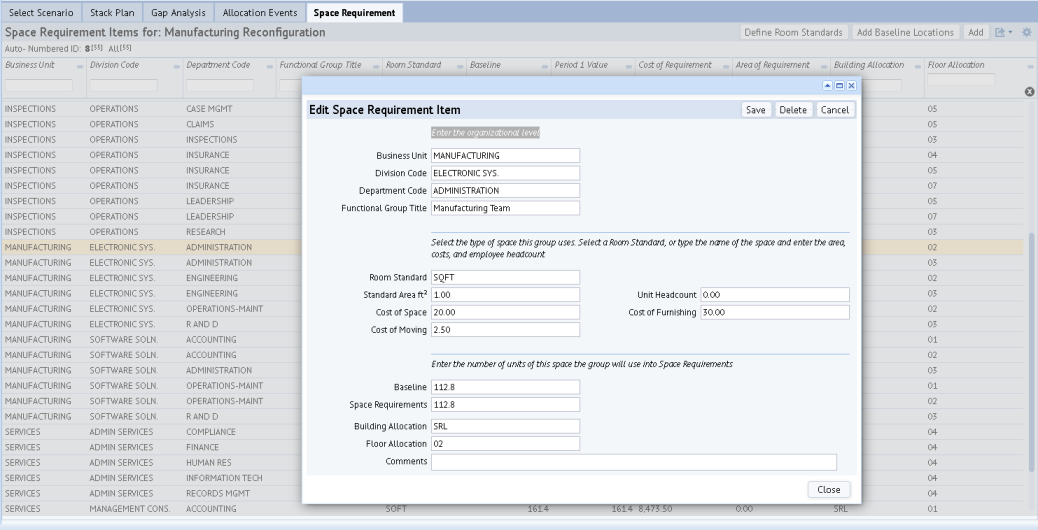Image resolution: width=1038 pixels, height=530 pixels.
Task: Click the Business Unit field in dialog
Action: [505, 155]
